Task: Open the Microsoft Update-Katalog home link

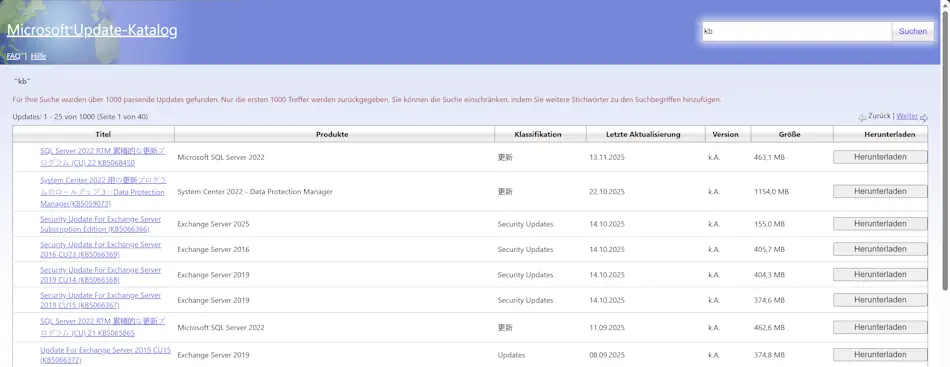Action: (92, 30)
